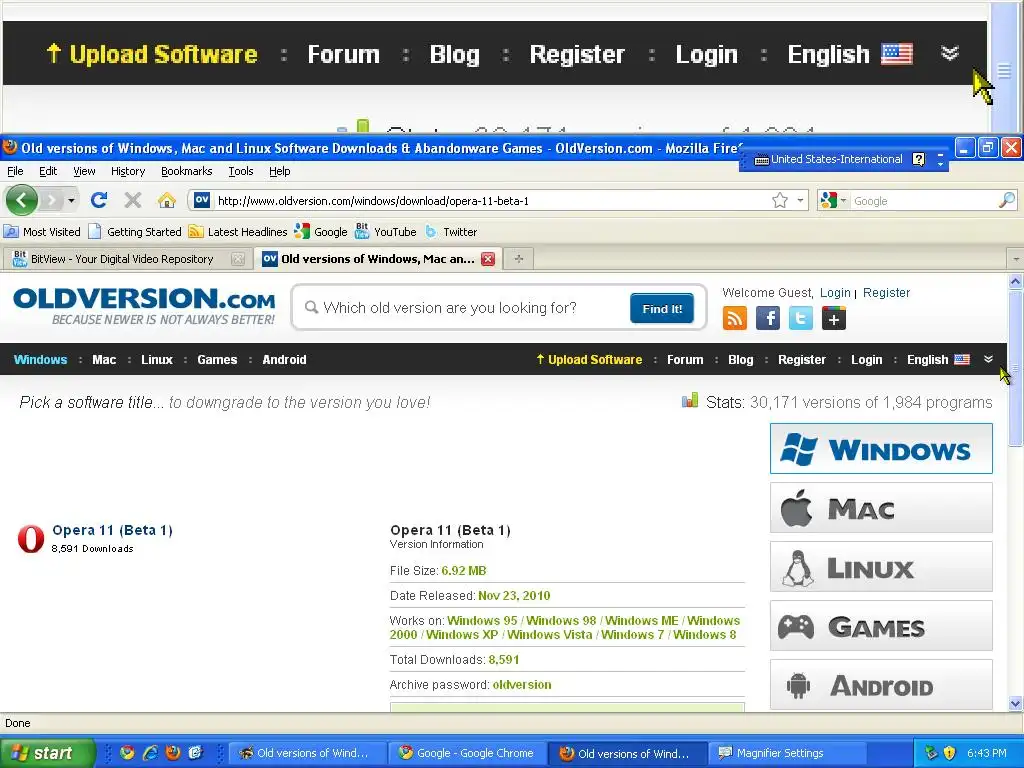Open the View menu
The image size is (1024, 768).
[x=84, y=171]
